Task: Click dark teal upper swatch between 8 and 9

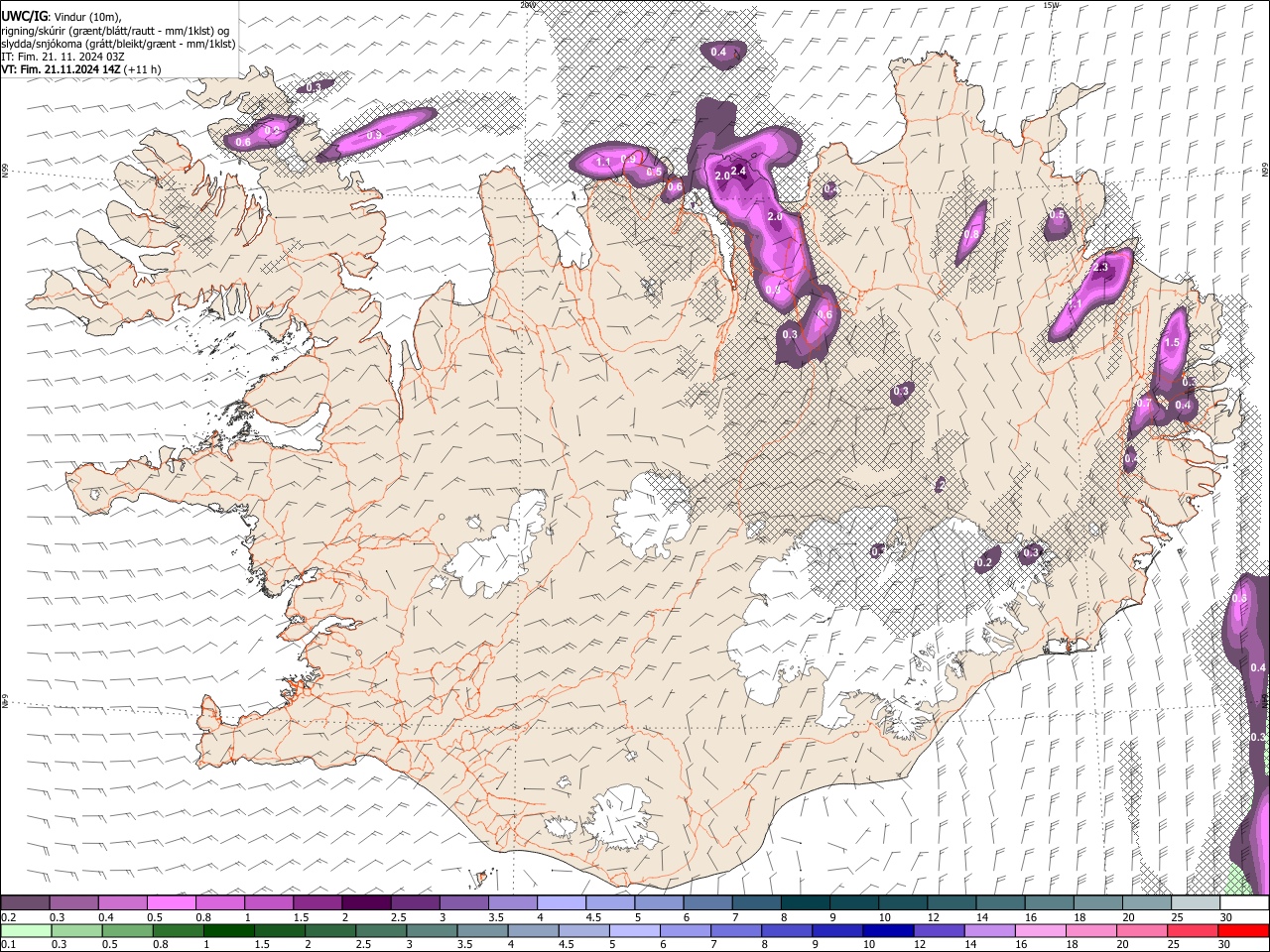Action: [x=806, y=903]
